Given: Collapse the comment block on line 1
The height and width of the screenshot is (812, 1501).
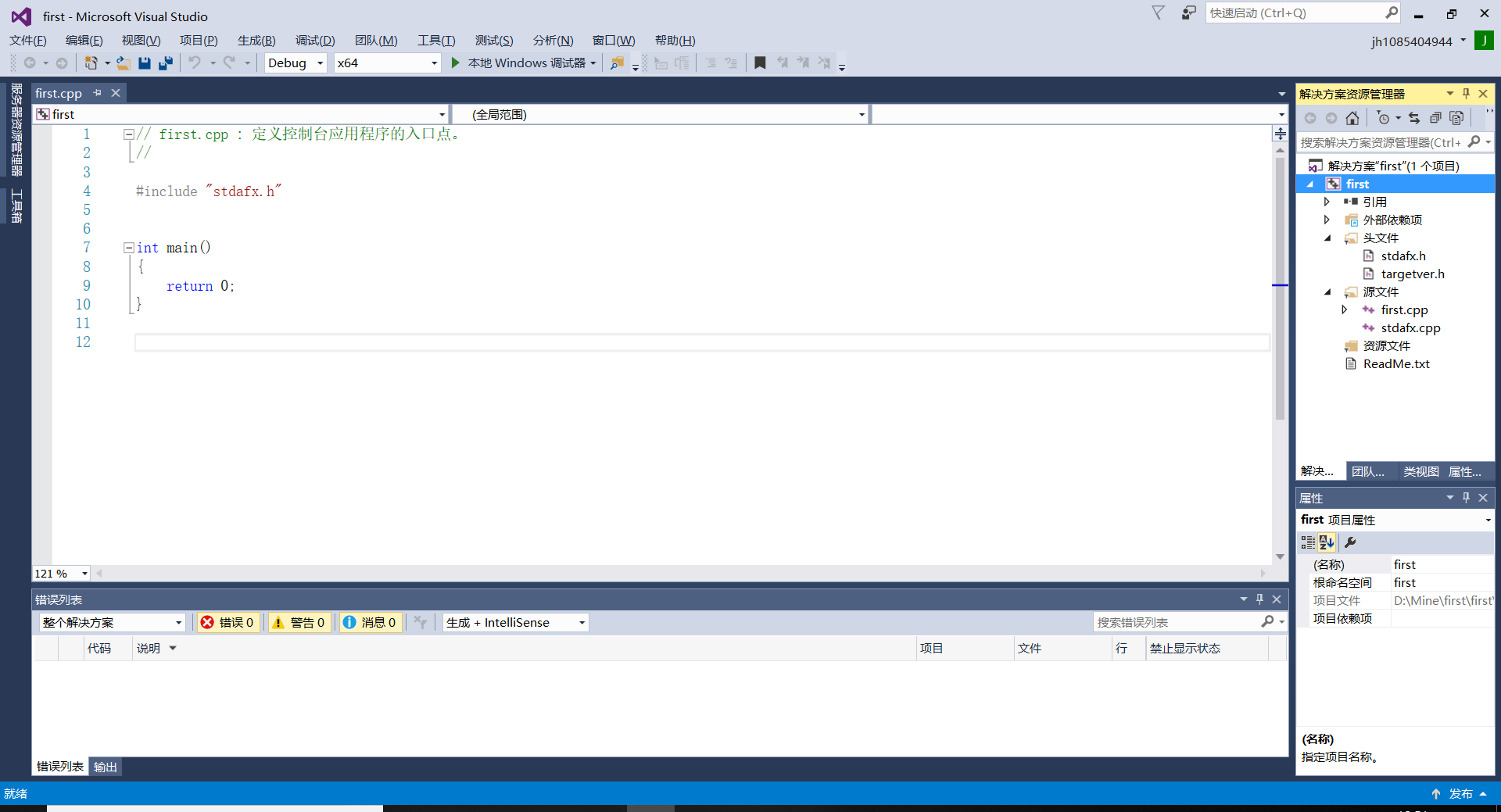Looking at the screenshot, I should tap(128, 134).
